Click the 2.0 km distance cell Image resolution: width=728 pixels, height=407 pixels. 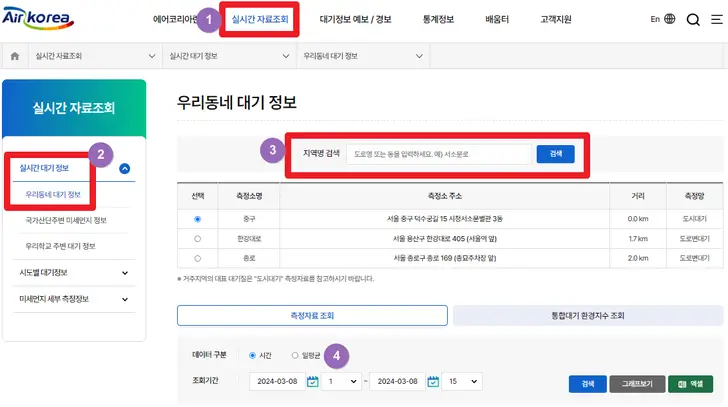638,258
